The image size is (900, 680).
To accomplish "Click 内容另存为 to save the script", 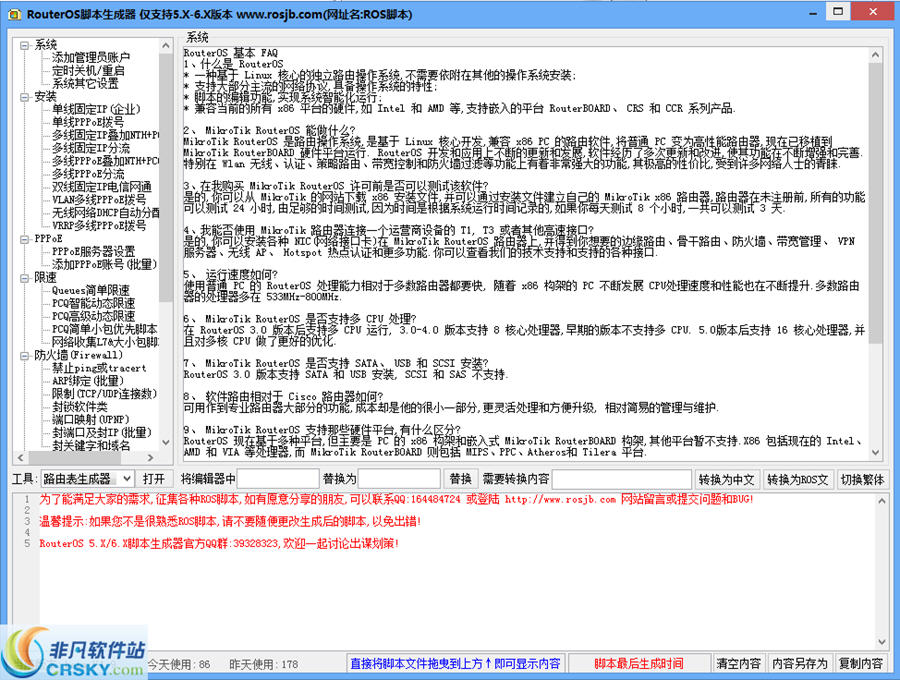I will [x=800, y=663].
